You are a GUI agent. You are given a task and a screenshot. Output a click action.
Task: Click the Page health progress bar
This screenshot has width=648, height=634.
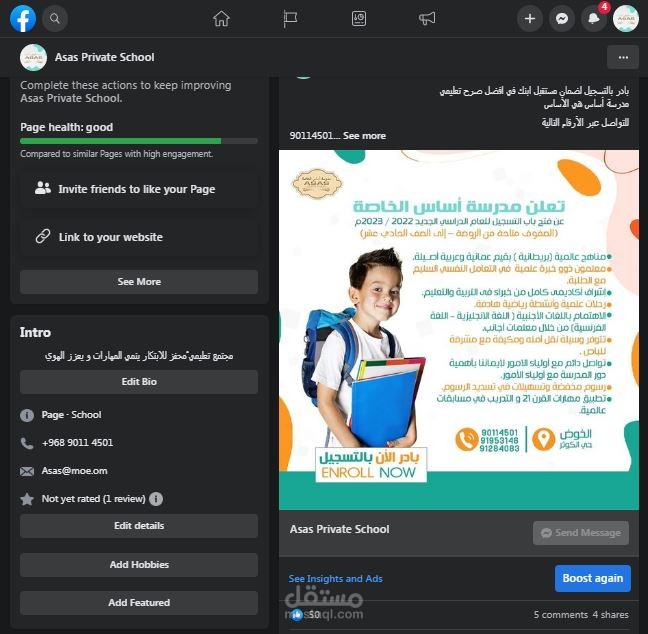[139, 141]
